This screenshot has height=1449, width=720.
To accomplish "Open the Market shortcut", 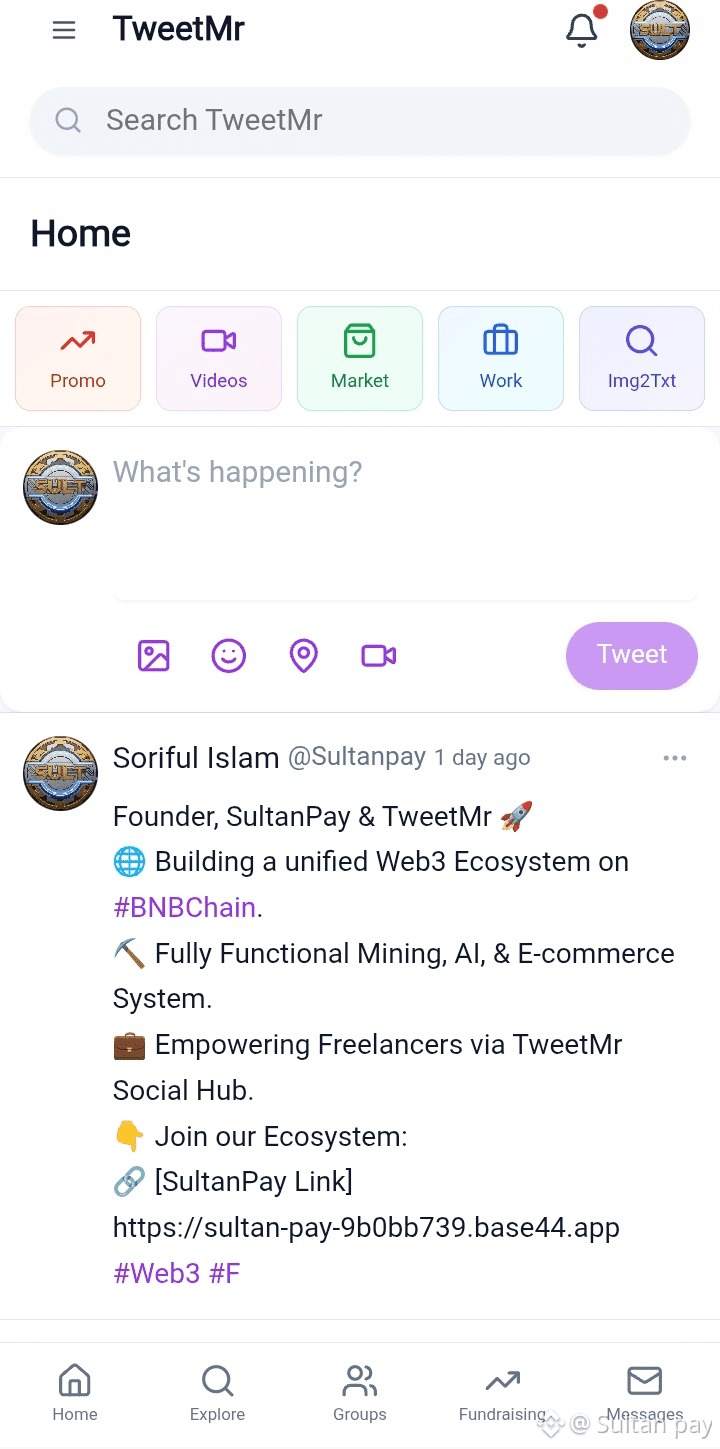I will coord(360,359).
